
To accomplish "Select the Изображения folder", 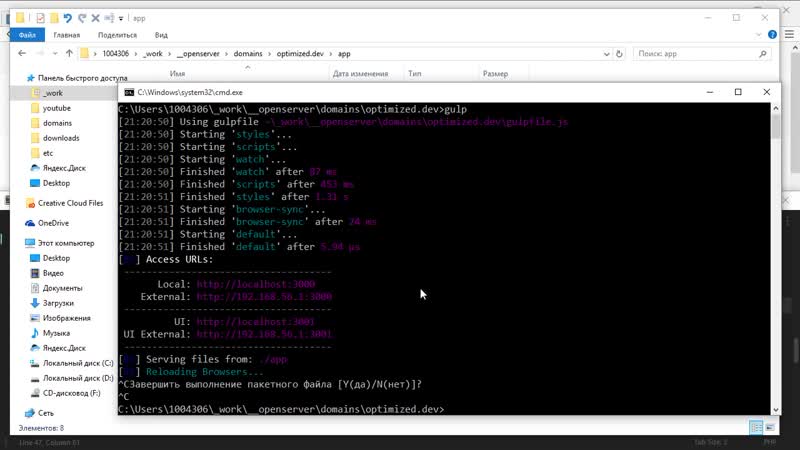I will pos(66,318).
